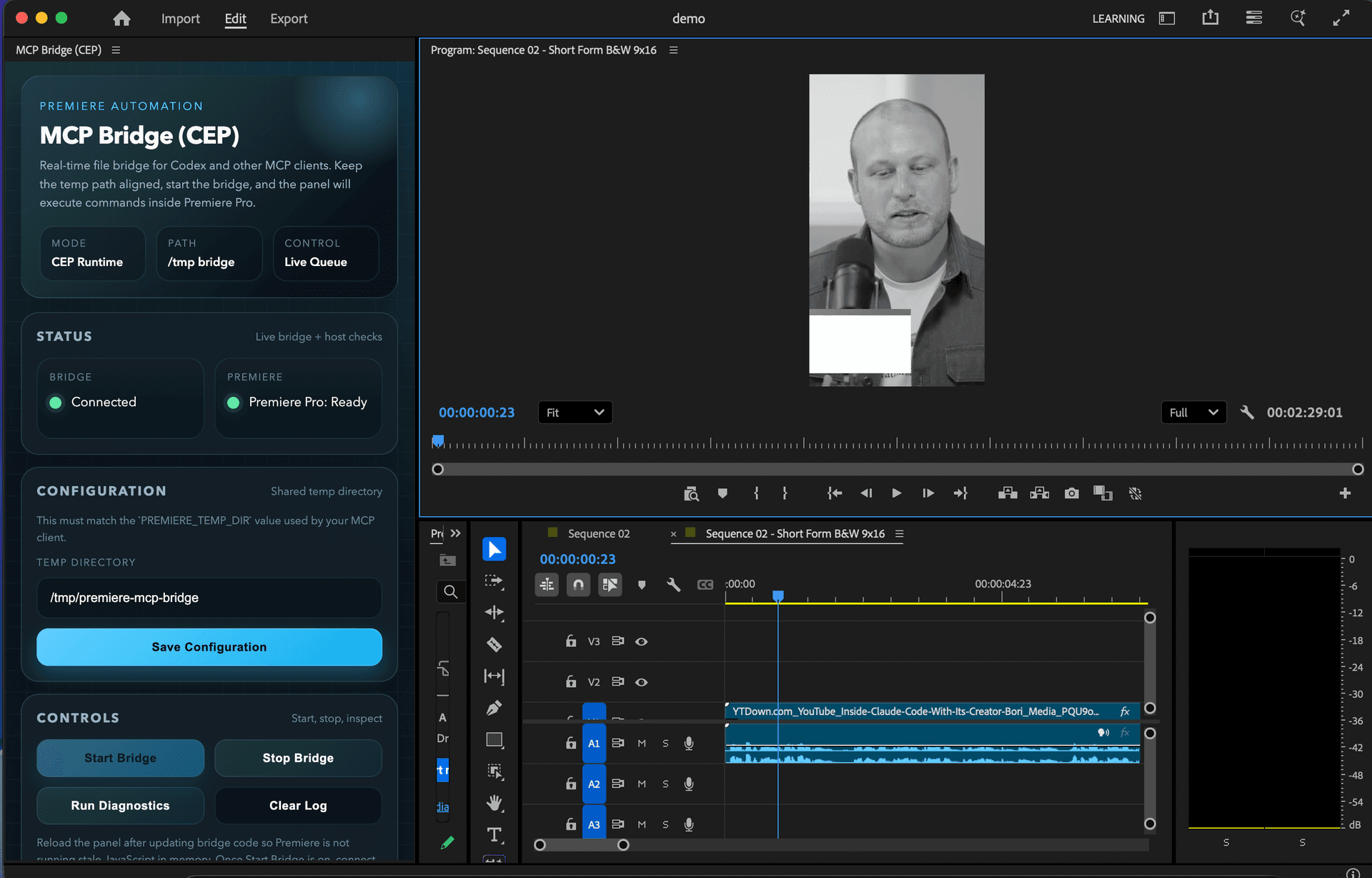
Task: Click the Go to In button
Action: (834, 493)
